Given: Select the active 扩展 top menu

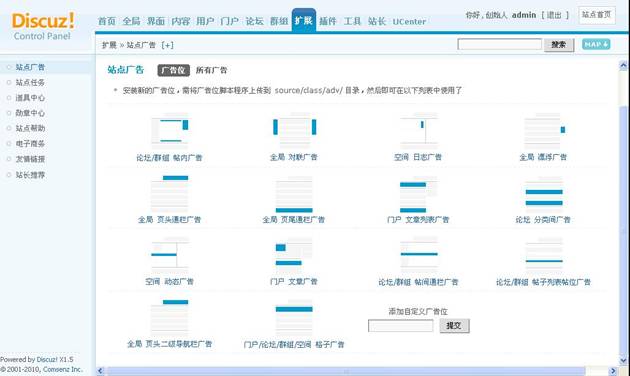Looking at the screenshot, I should pyautogui.click(x=304, y=20).
